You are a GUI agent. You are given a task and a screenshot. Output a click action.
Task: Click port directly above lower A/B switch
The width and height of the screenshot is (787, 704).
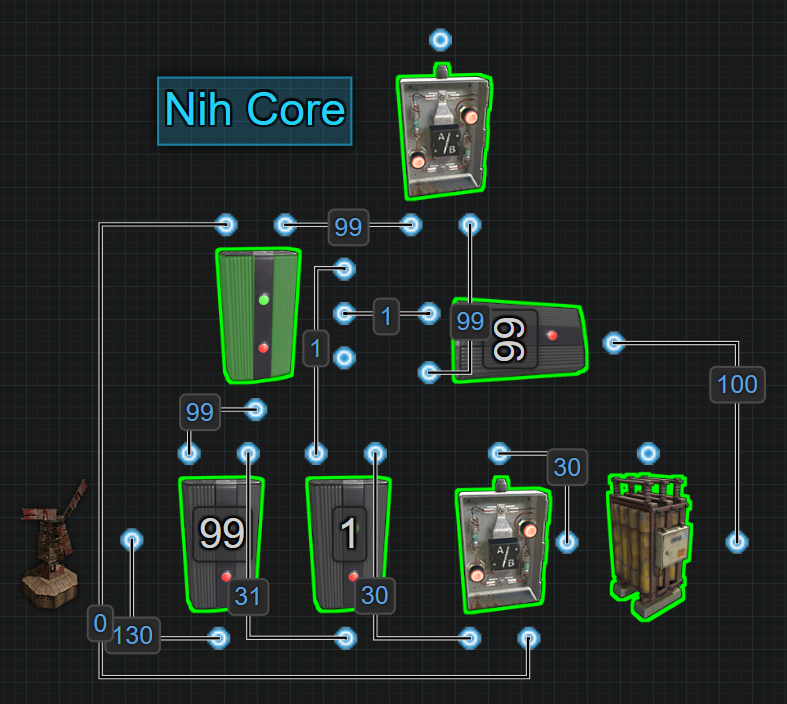tap(499, 454)
